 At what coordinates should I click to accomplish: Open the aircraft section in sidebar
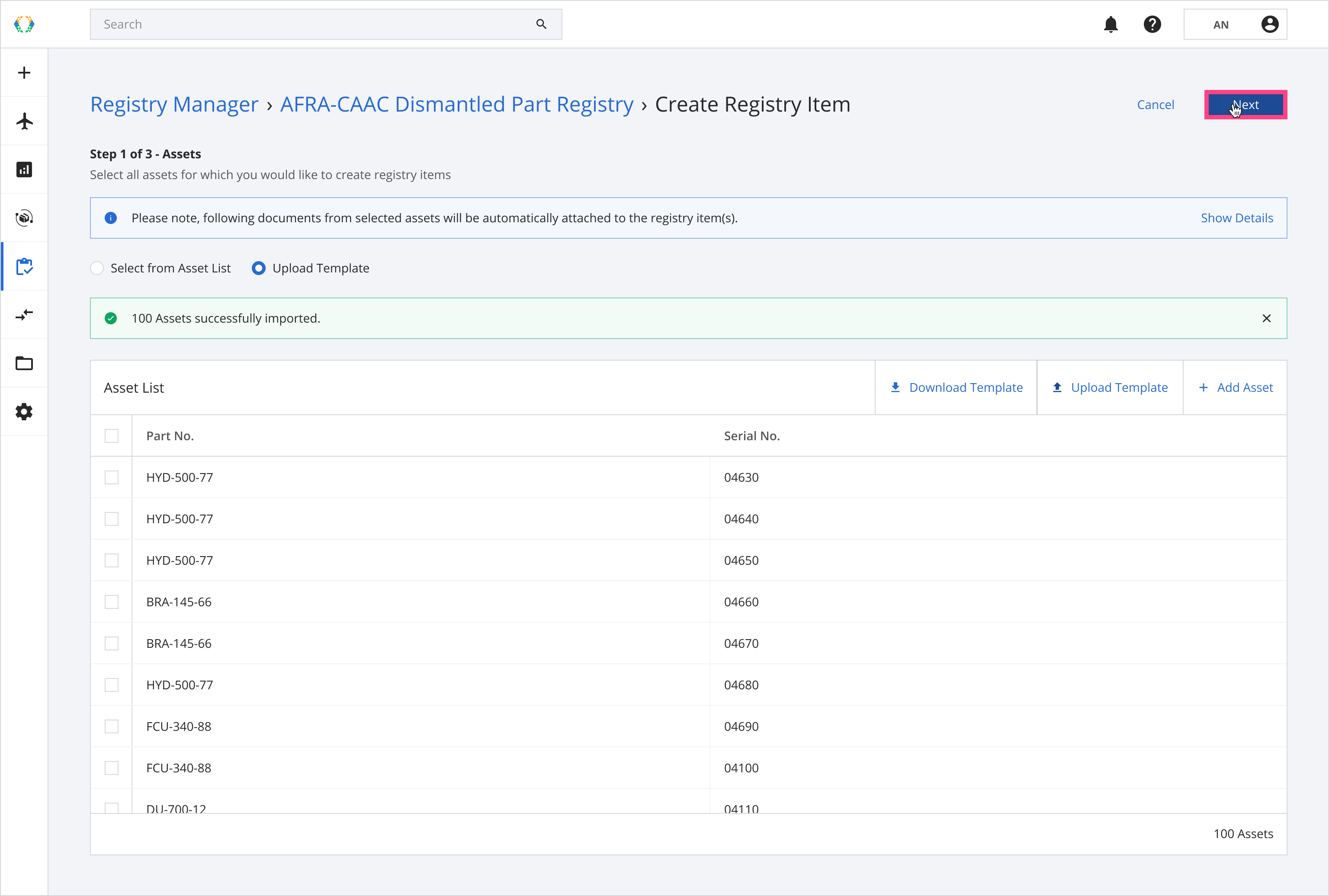(24, 121)
